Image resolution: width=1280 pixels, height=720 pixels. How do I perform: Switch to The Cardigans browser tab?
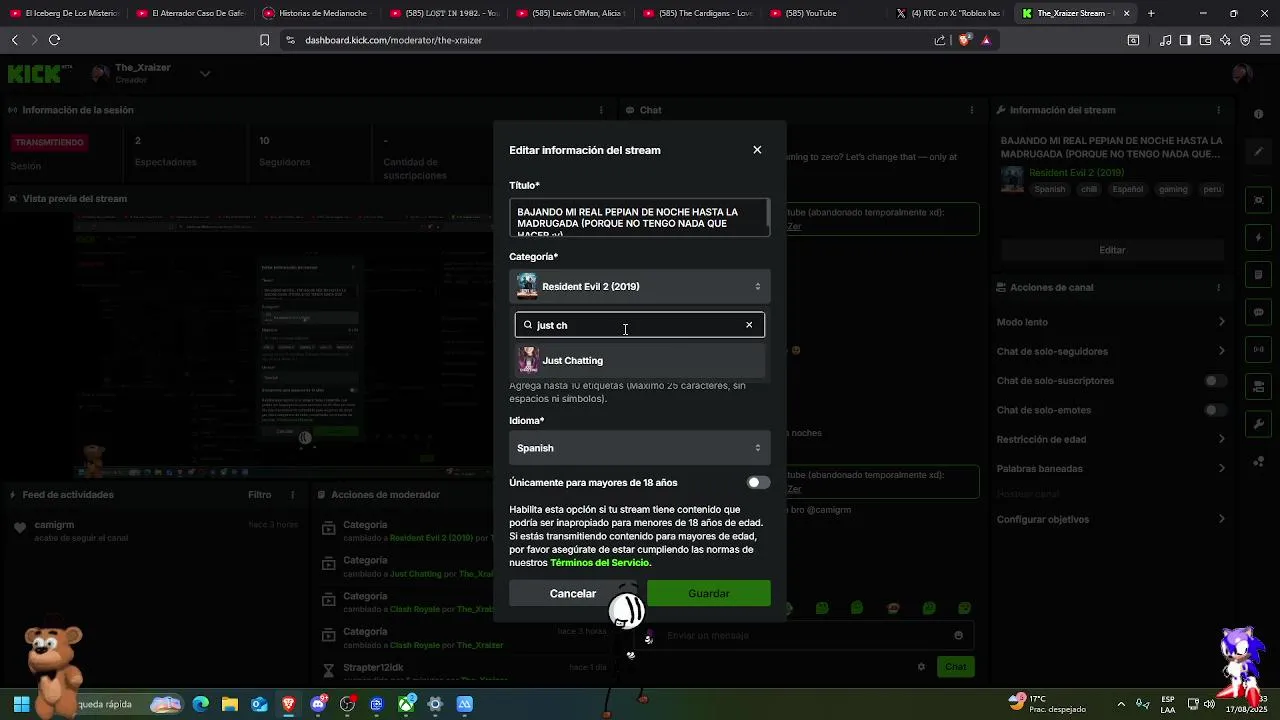click(697, 13)
